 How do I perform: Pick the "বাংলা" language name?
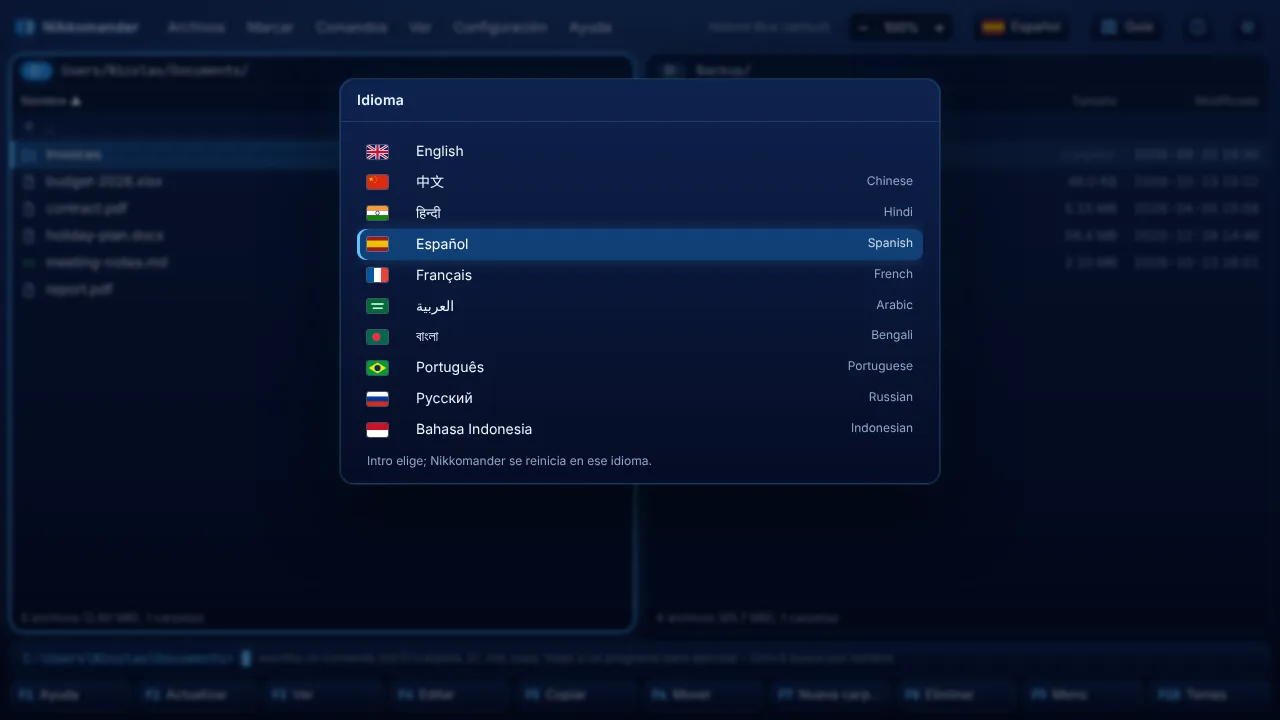click(x=427, y=337)
